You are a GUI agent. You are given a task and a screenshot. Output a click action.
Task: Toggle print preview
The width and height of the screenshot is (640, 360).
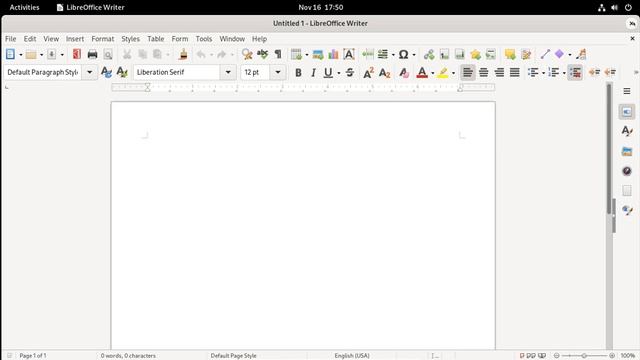click(x=108, y=54)
